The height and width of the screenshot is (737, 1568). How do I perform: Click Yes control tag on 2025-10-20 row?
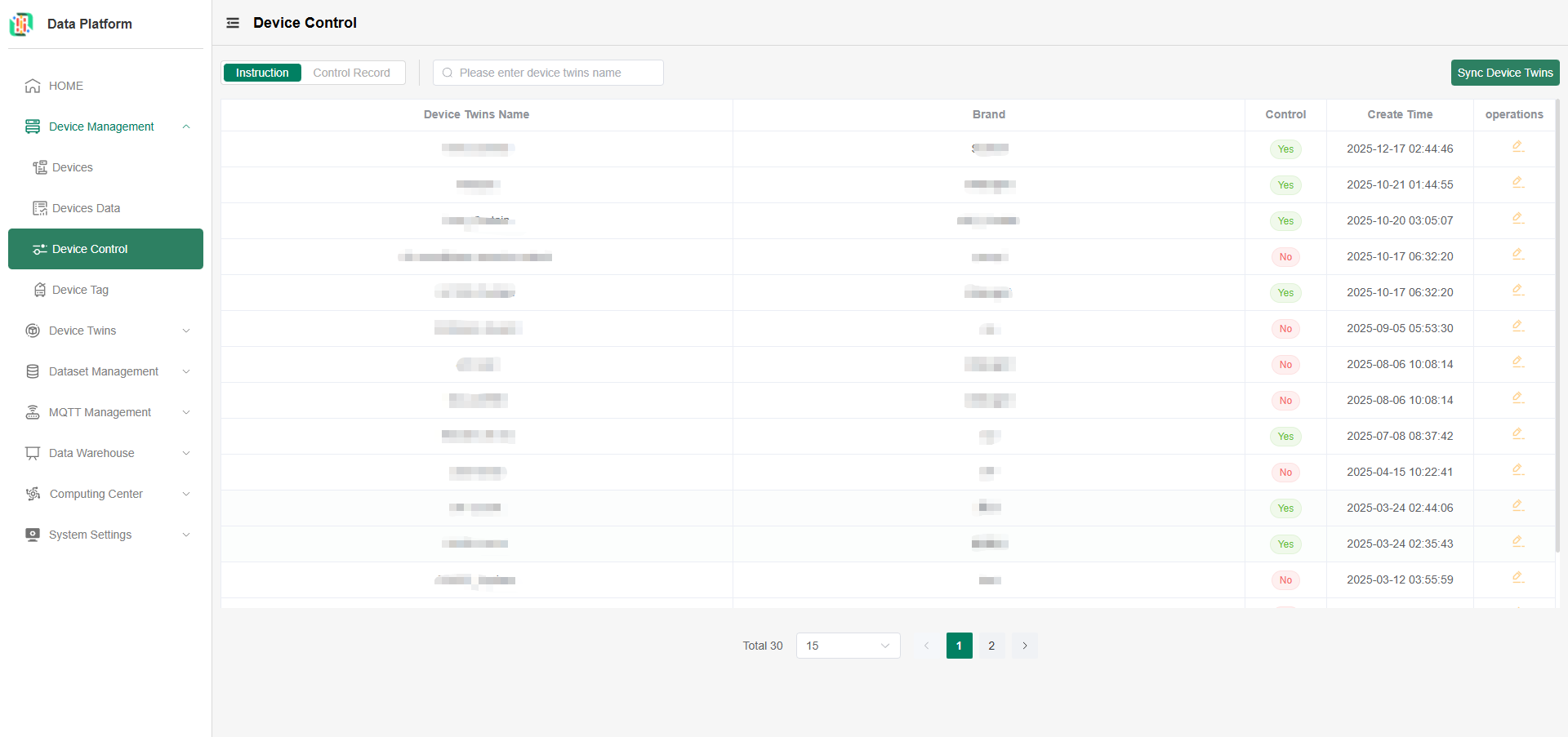tap(1285, 221)
